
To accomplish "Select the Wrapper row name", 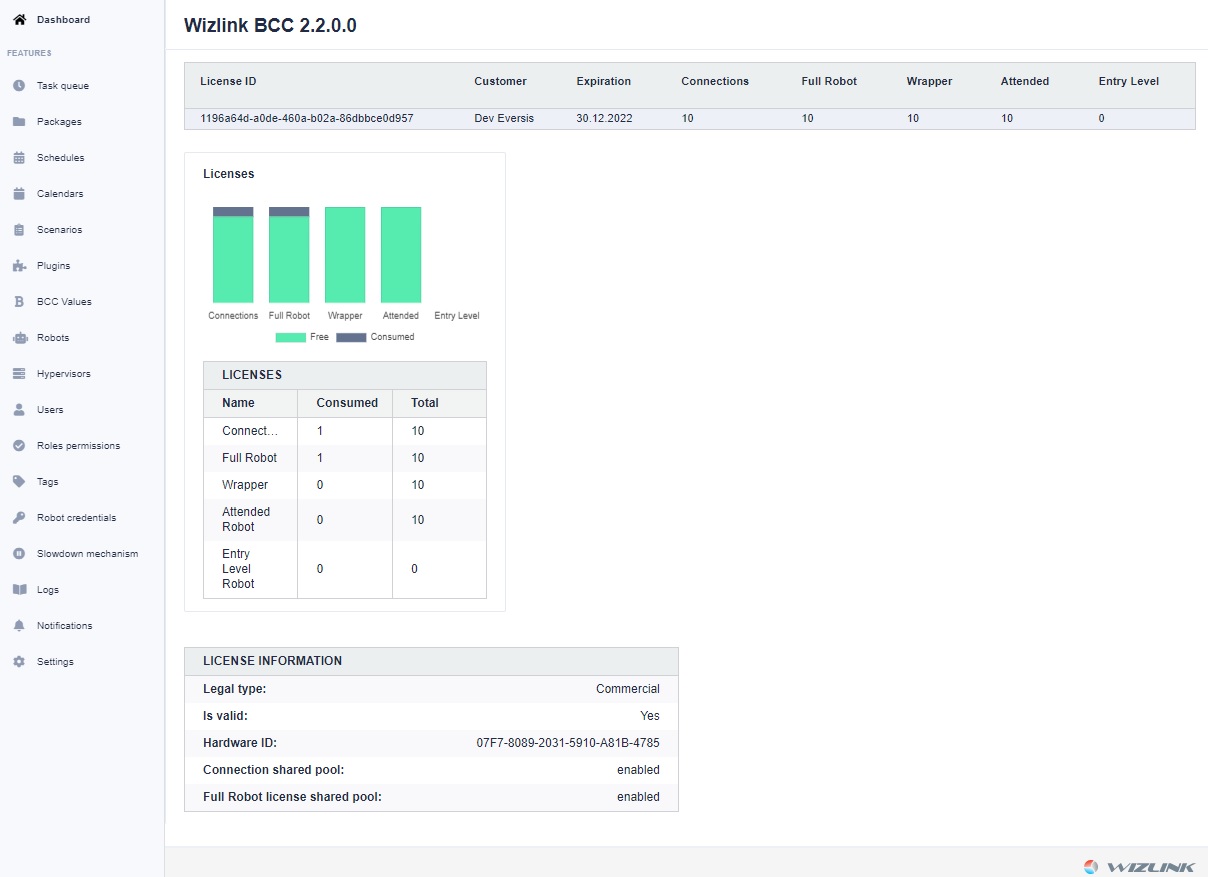I will pyautogui.click(x=245, y=485).
